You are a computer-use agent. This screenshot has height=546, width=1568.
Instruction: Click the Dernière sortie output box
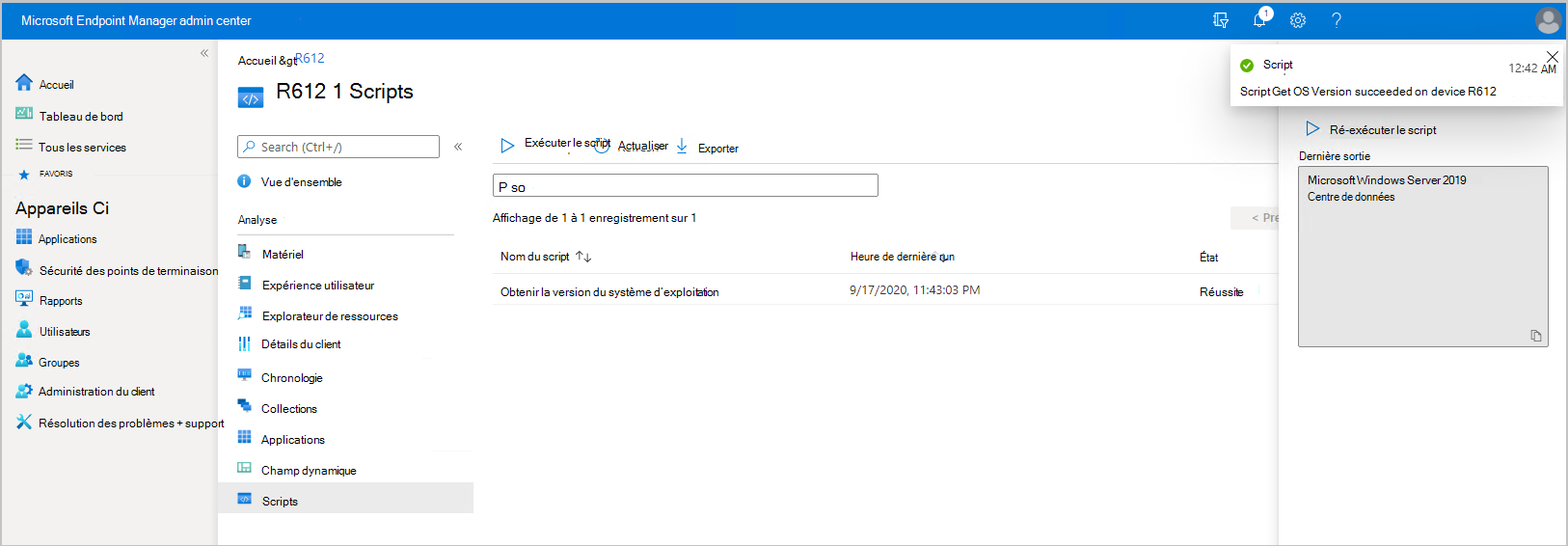coord(1423,257)
